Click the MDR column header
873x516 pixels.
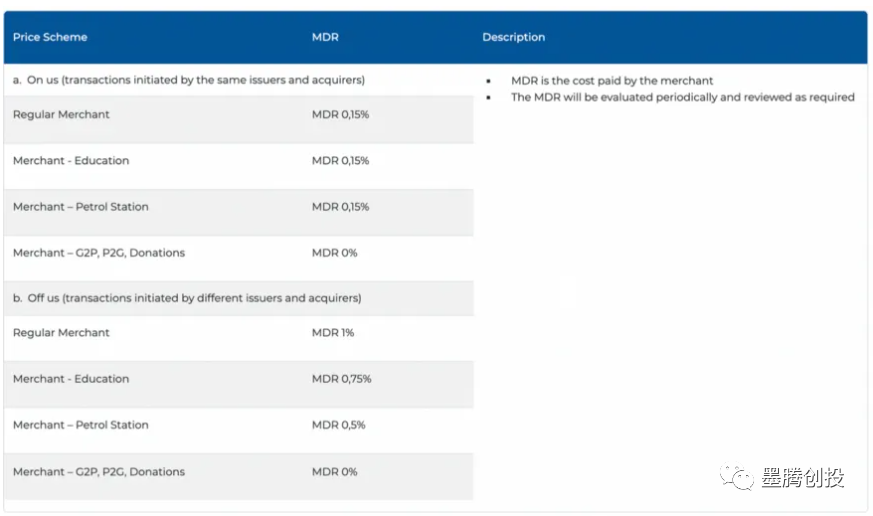coord(325,37)
